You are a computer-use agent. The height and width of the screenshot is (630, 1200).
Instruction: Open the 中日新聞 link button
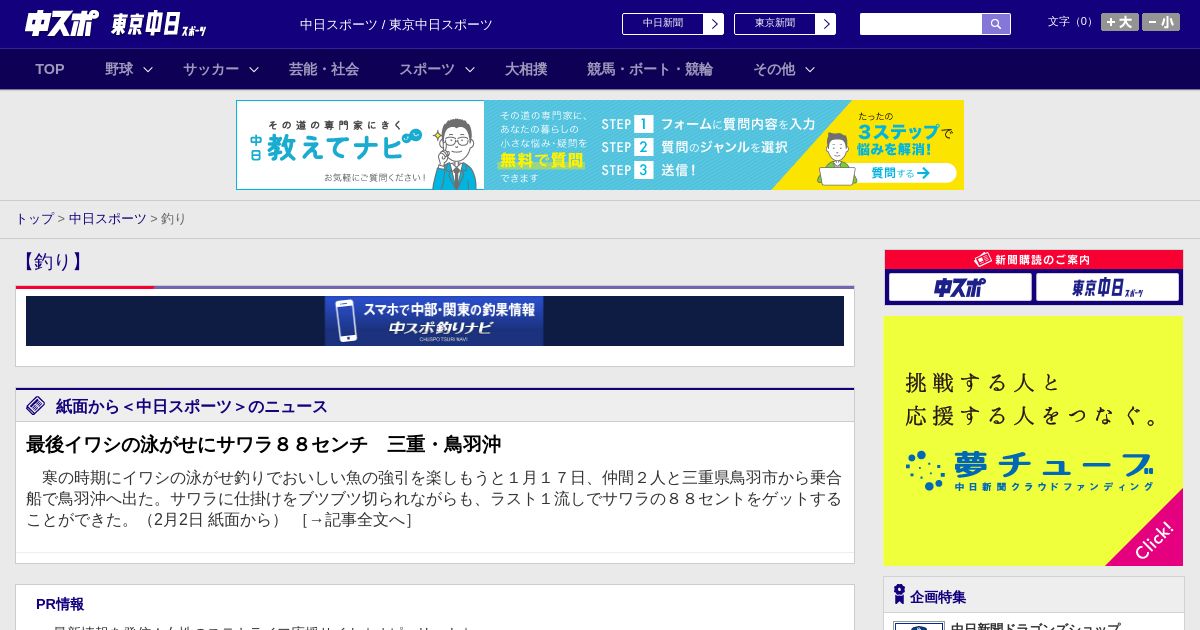pos(662,24)
